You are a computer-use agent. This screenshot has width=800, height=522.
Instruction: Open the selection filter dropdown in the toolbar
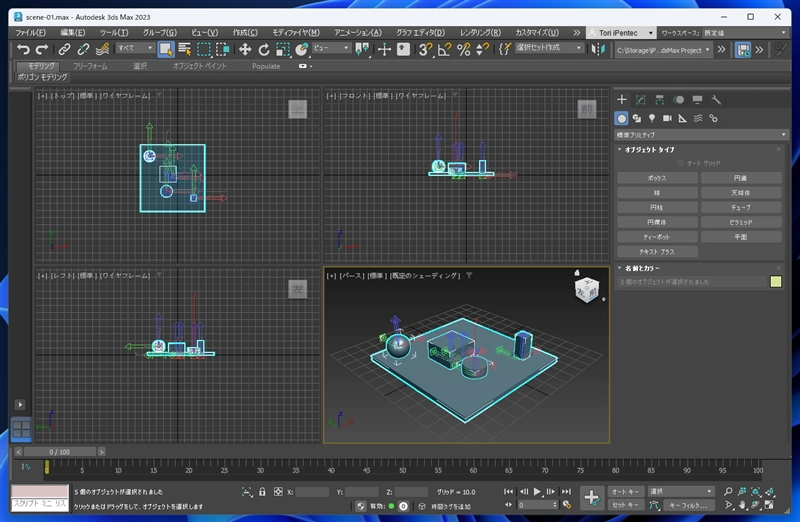tap(135, 48)
